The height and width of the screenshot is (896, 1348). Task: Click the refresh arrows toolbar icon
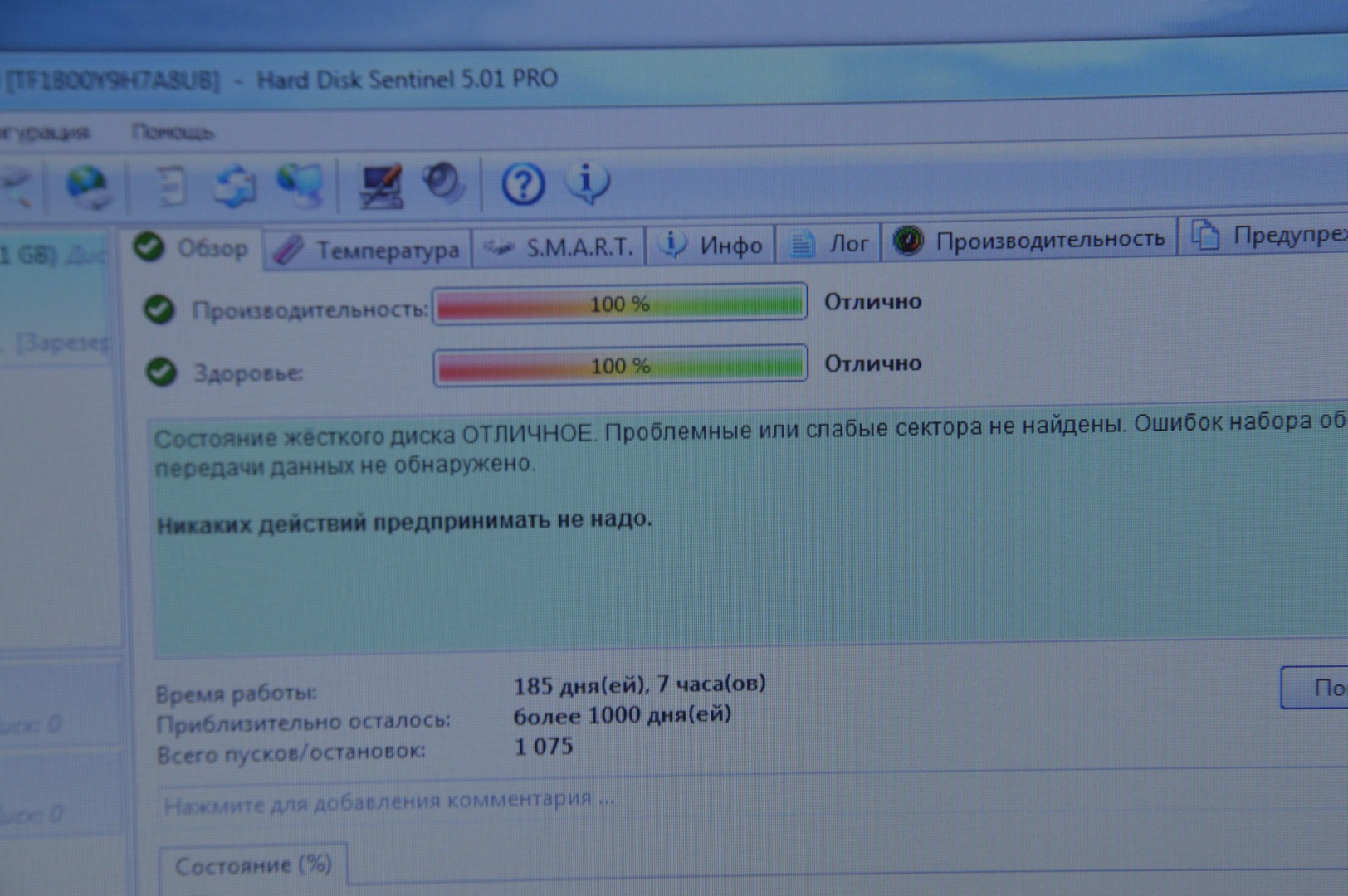coord(235,186)
